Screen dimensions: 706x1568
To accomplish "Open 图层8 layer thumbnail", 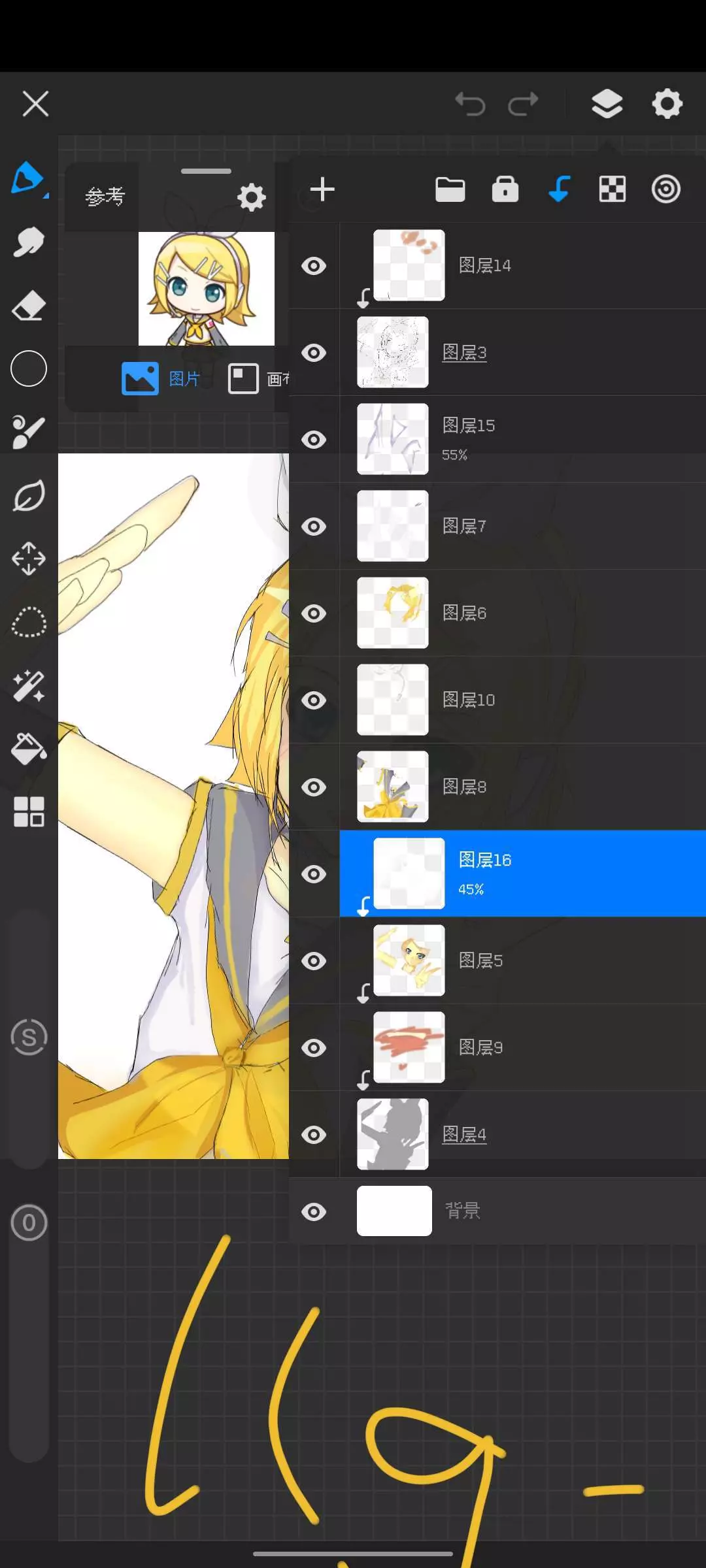I will tap(393, 787).
